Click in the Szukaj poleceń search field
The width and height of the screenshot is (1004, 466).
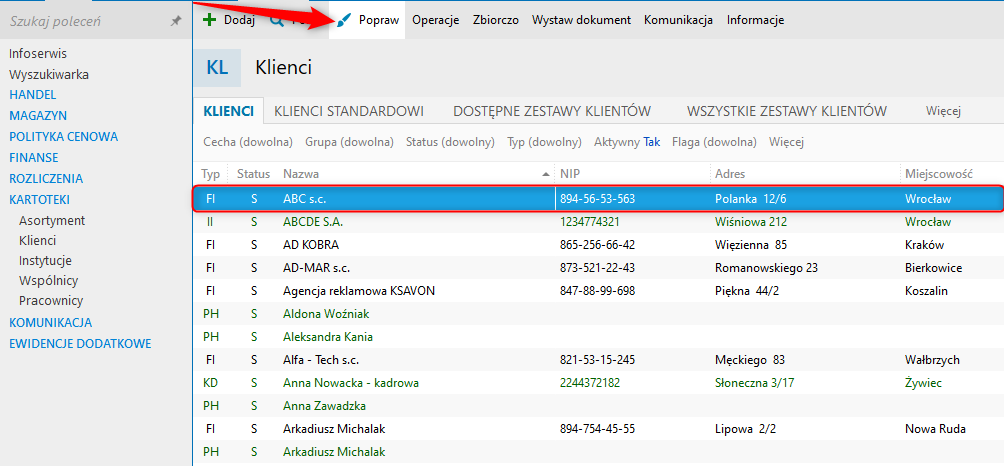tap(86, 21)
